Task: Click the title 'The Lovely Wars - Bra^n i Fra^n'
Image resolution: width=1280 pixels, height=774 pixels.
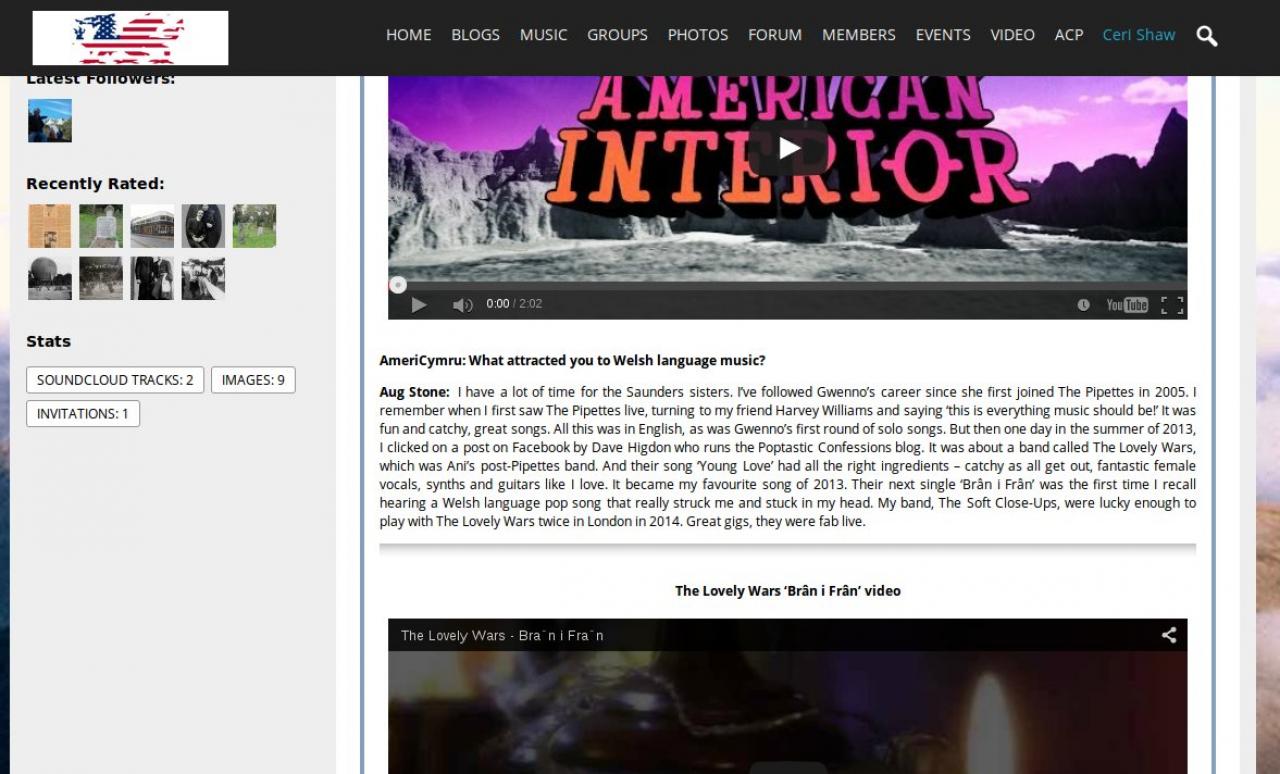Action: [x=502, y=635]
